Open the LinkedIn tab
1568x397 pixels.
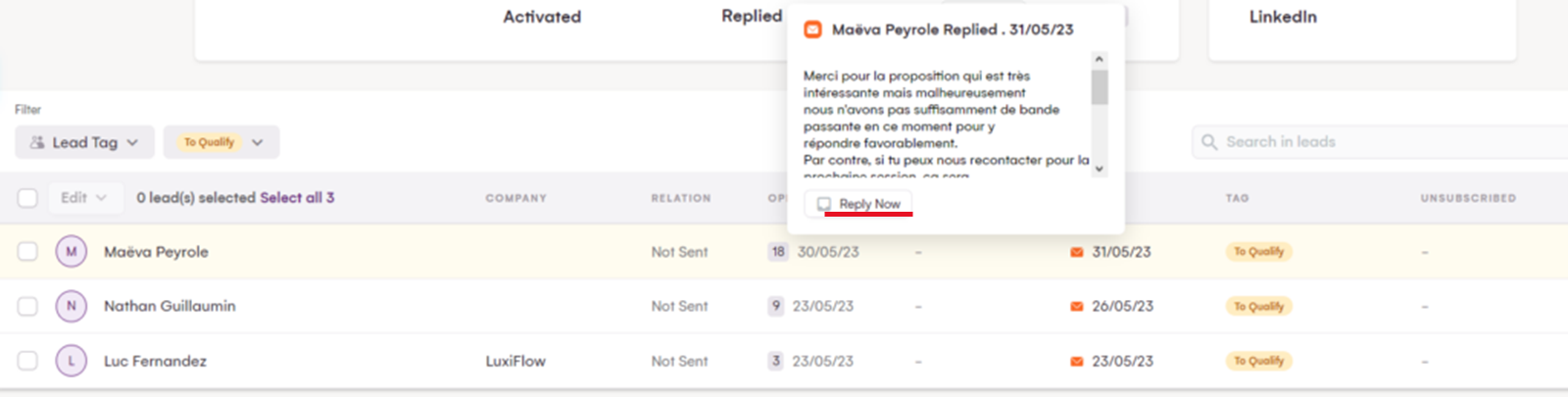click(x=1282, y=17)
